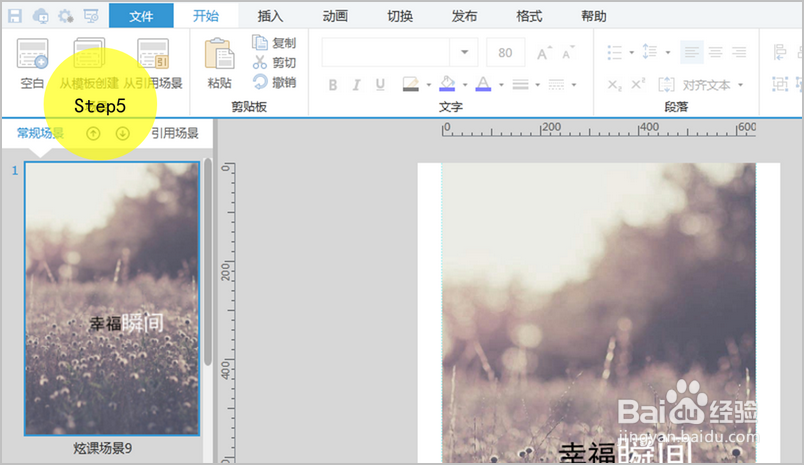
Task: Switch to the 切换 tab
Action: [399, 16]
